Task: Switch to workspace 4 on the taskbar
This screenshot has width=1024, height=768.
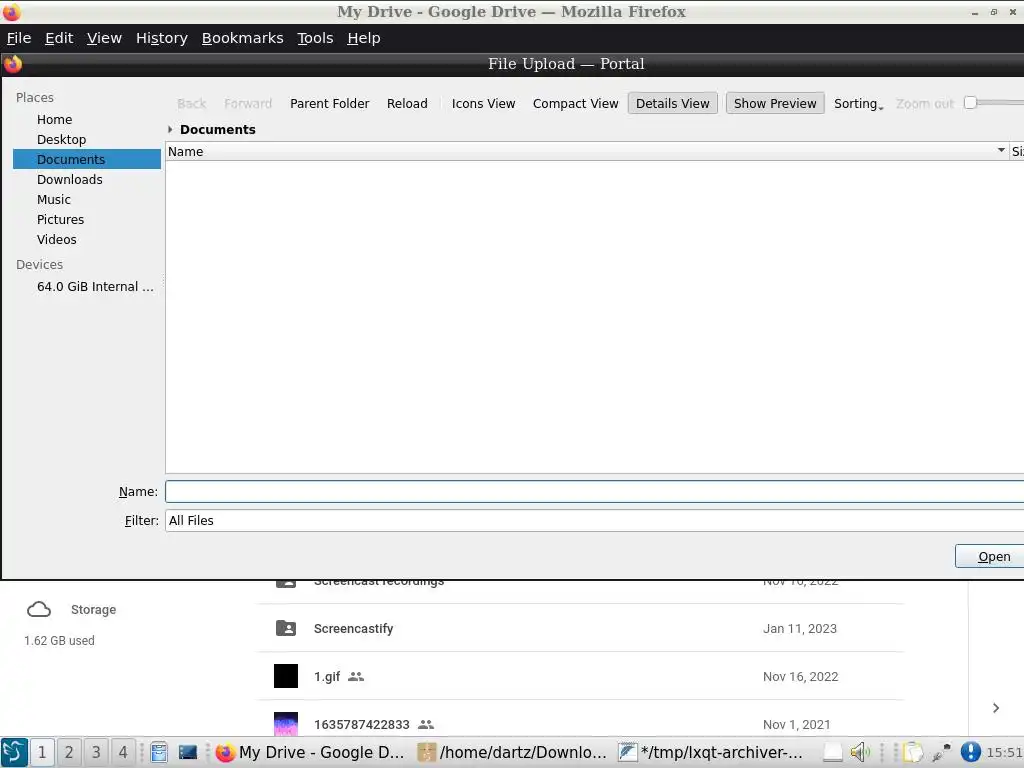Action: 123,752
